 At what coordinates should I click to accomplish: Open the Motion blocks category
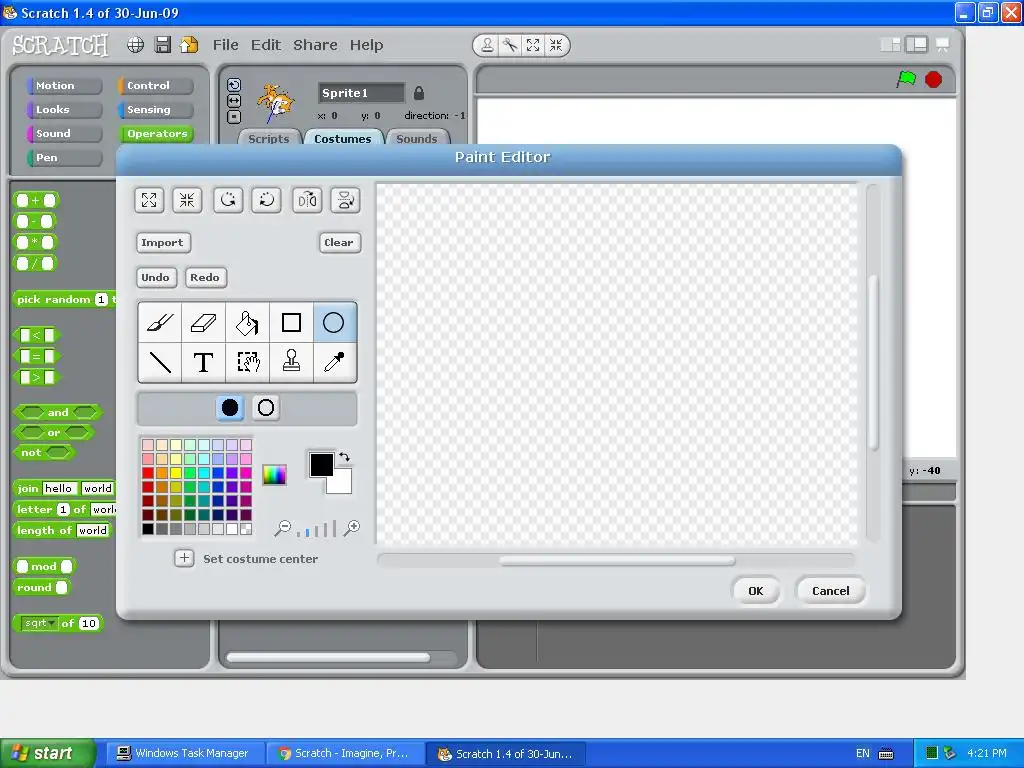[64, 86]
